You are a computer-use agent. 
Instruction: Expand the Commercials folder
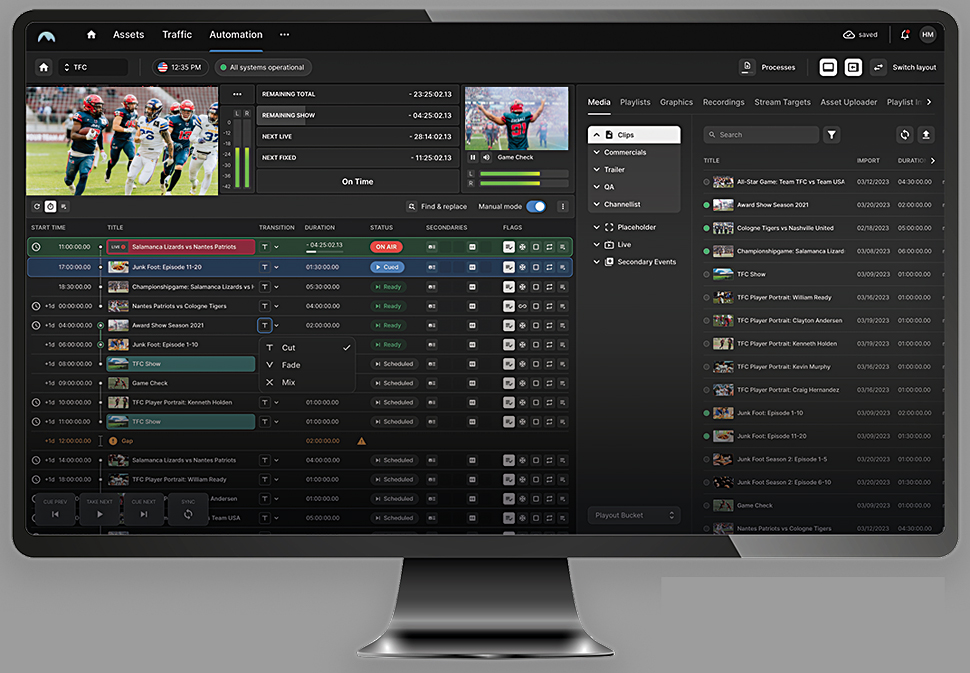click(597, 152)
